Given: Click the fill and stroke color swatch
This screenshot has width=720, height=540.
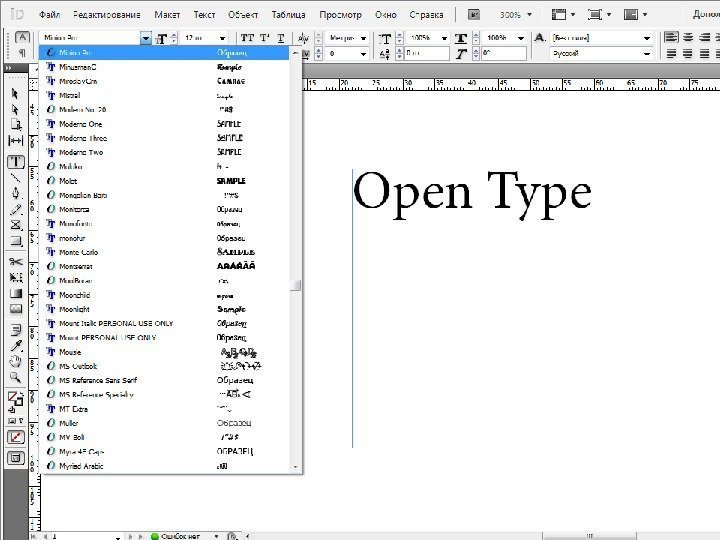Looking at the screenshot, I should [x=16, y=399].
